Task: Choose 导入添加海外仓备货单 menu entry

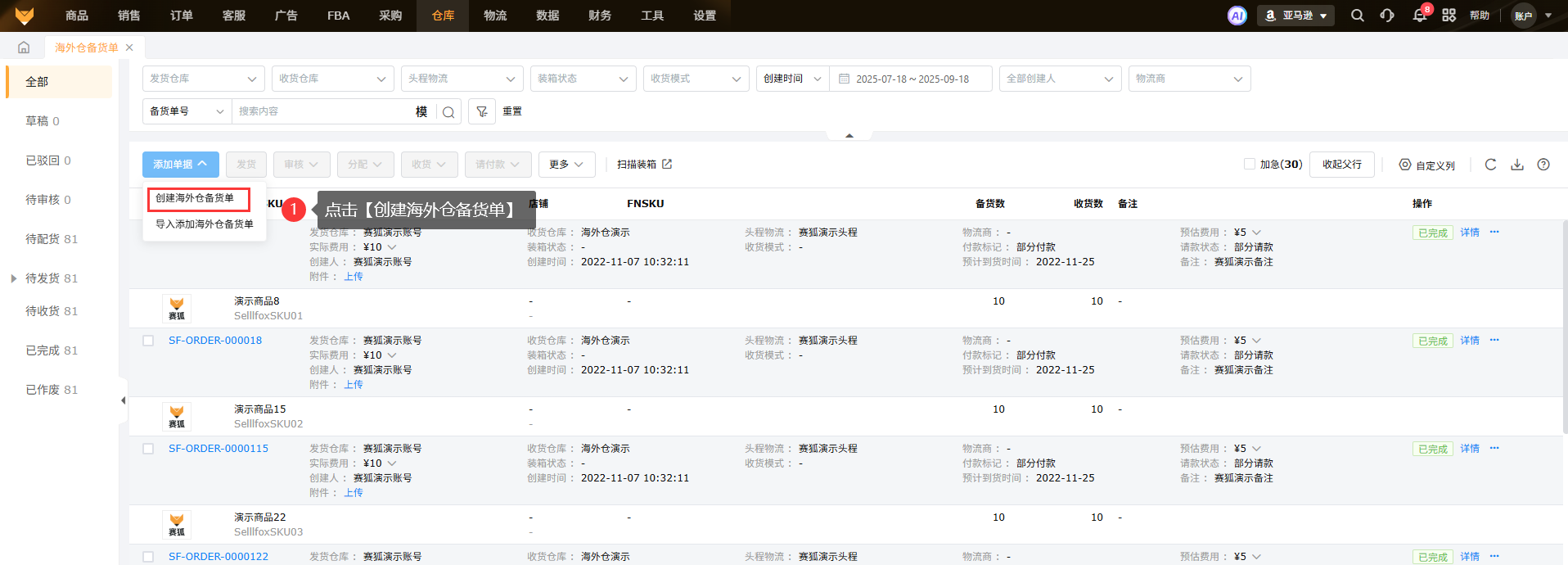Action: pyautogui.click(x=204, y=224)
